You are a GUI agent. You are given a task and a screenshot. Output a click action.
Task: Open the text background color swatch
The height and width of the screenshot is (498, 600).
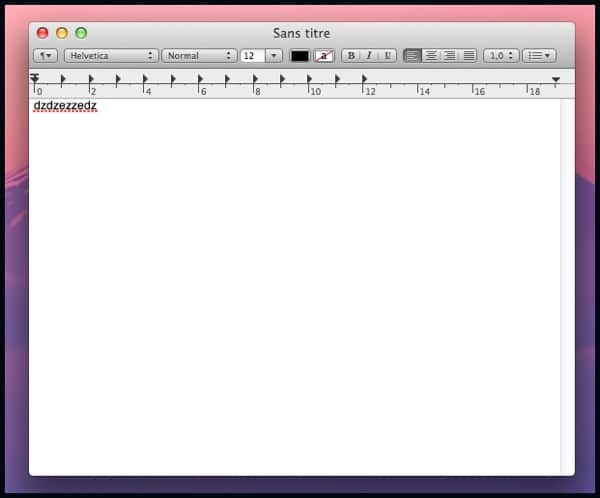(x=324, y=56)
